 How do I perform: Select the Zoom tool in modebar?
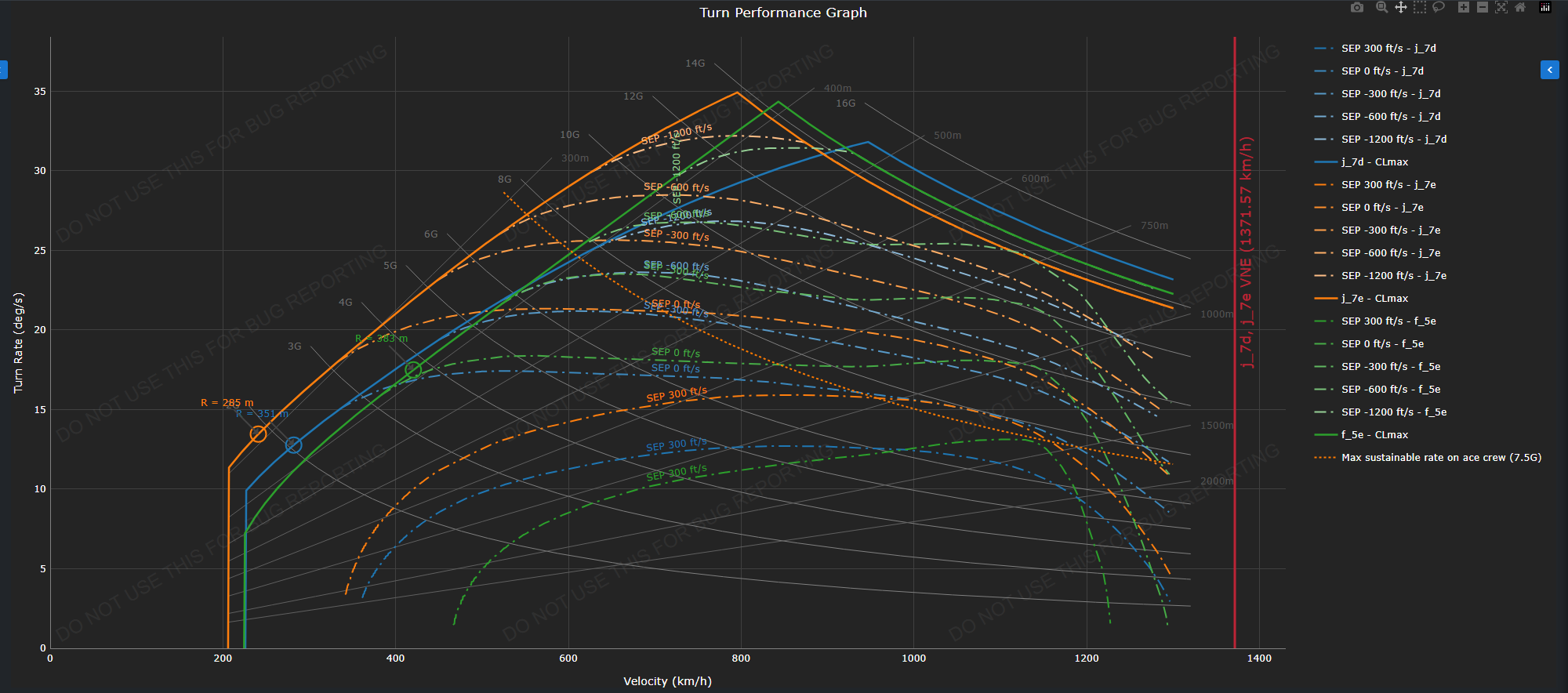[1381, 7]
